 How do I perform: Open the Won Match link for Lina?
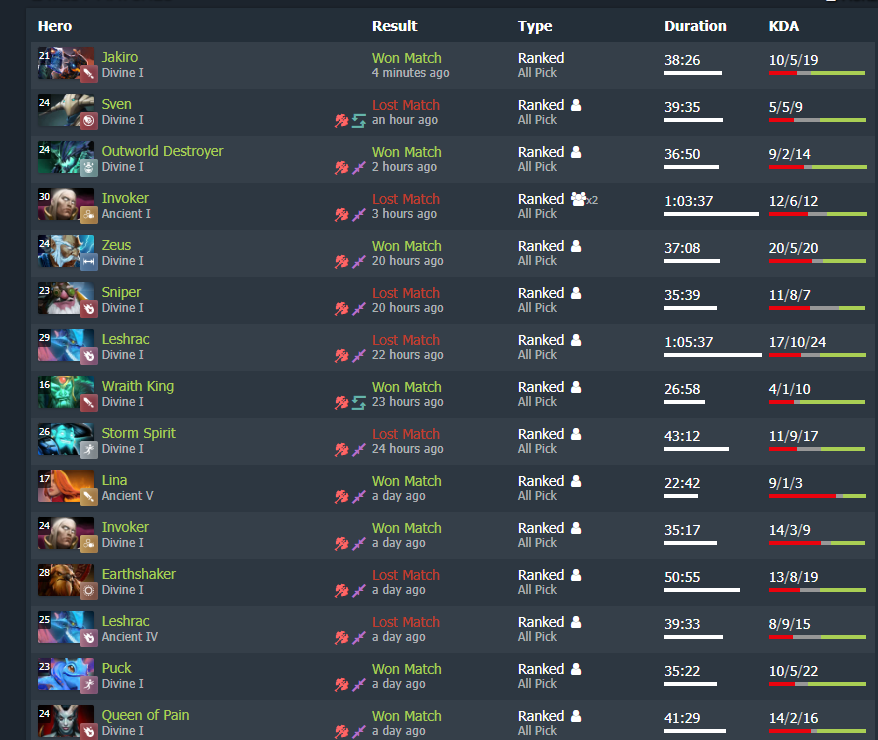pos(407,481)
